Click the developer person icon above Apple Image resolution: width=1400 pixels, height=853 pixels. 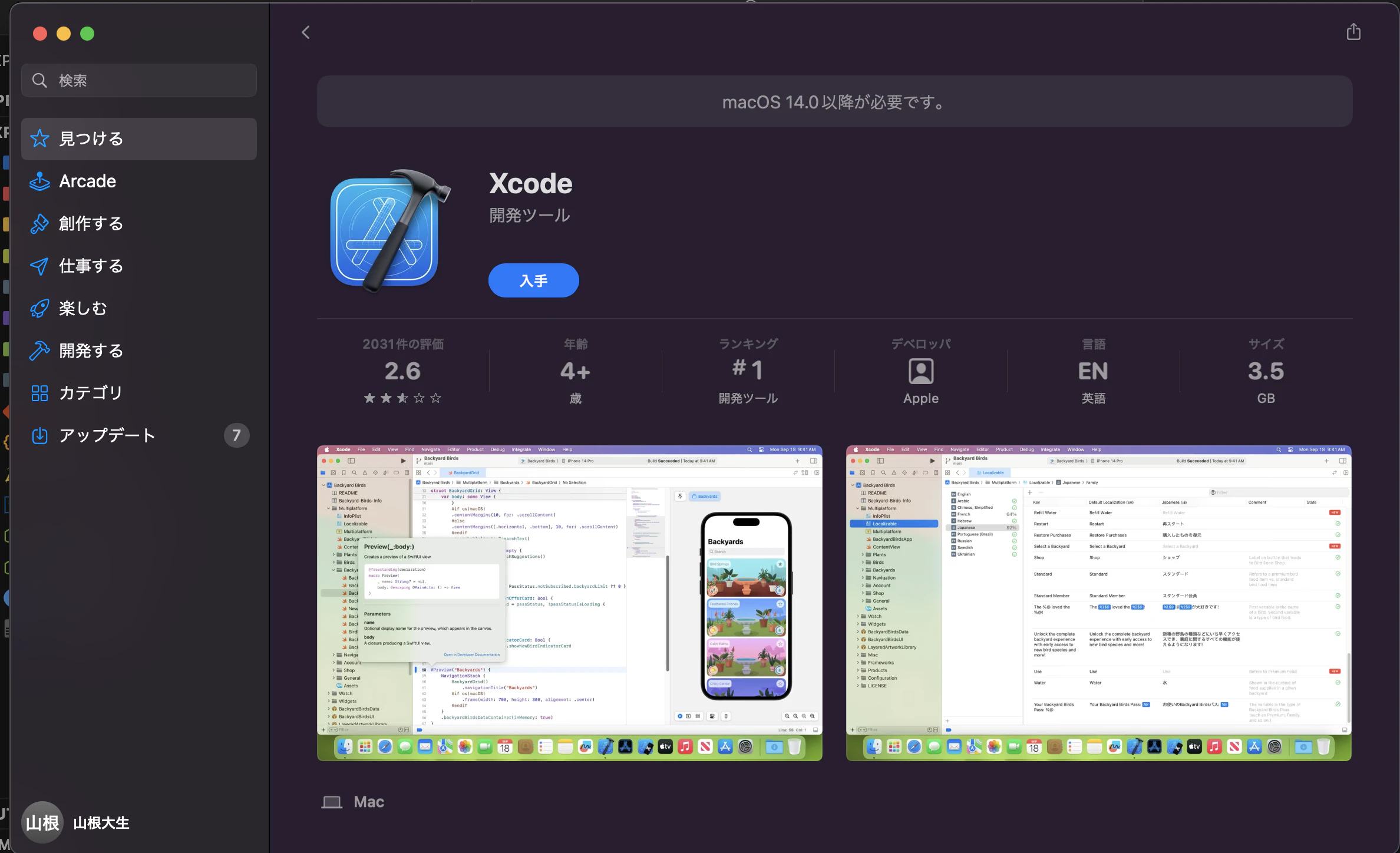(921, 371)
